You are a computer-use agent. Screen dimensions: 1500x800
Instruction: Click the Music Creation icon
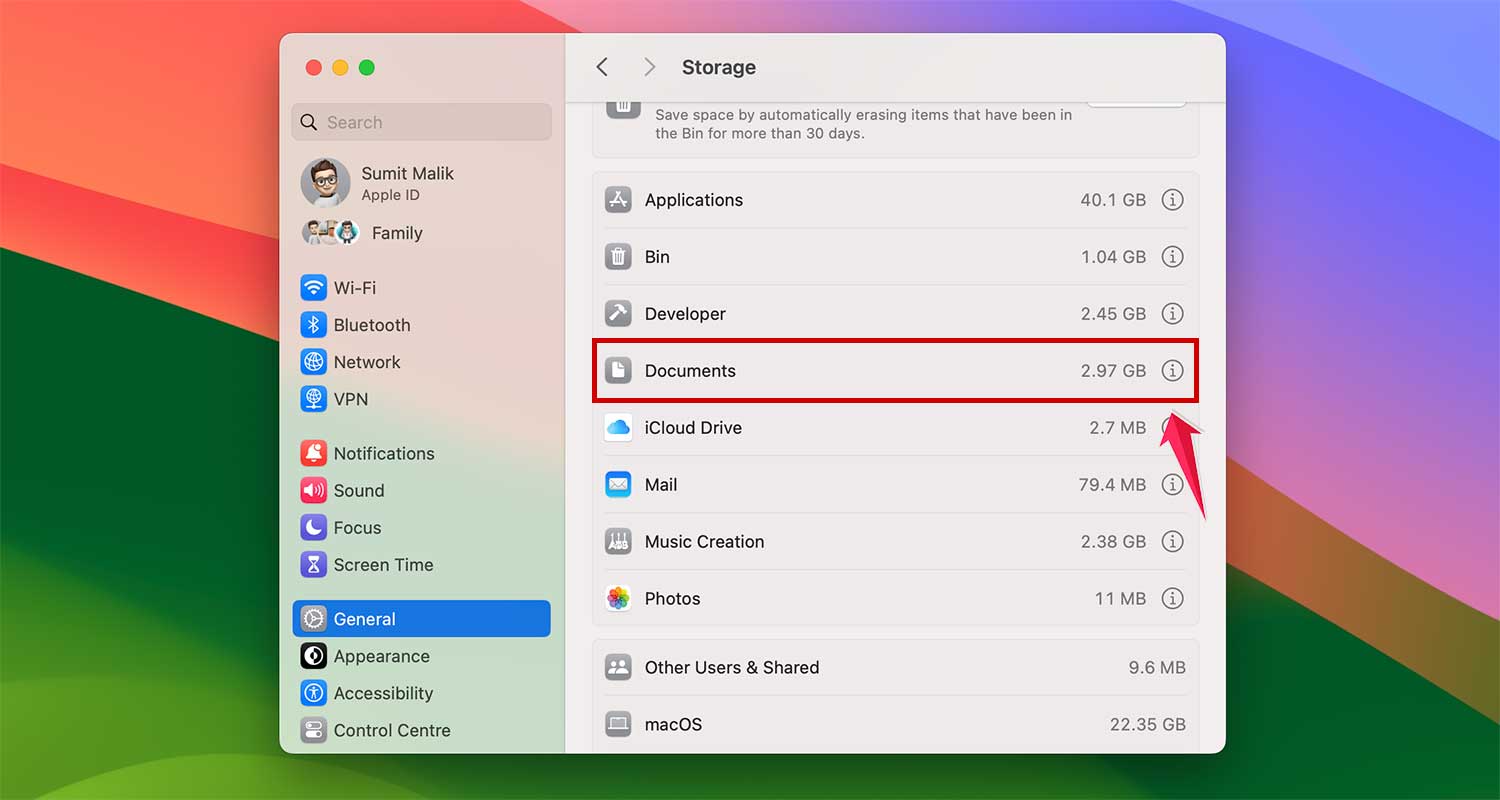(x=617, y=541)
